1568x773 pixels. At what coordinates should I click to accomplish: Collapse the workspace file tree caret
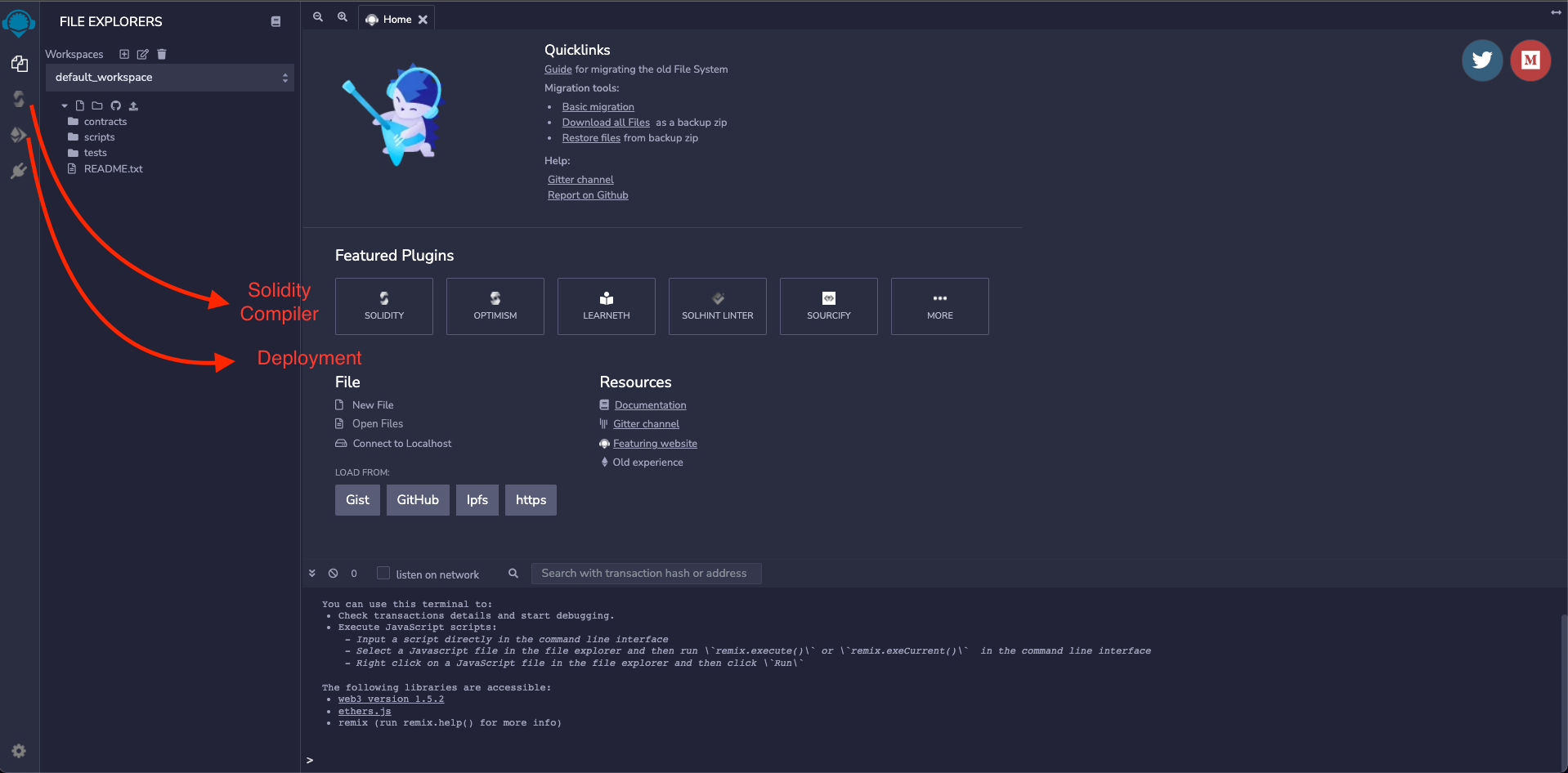65,105
